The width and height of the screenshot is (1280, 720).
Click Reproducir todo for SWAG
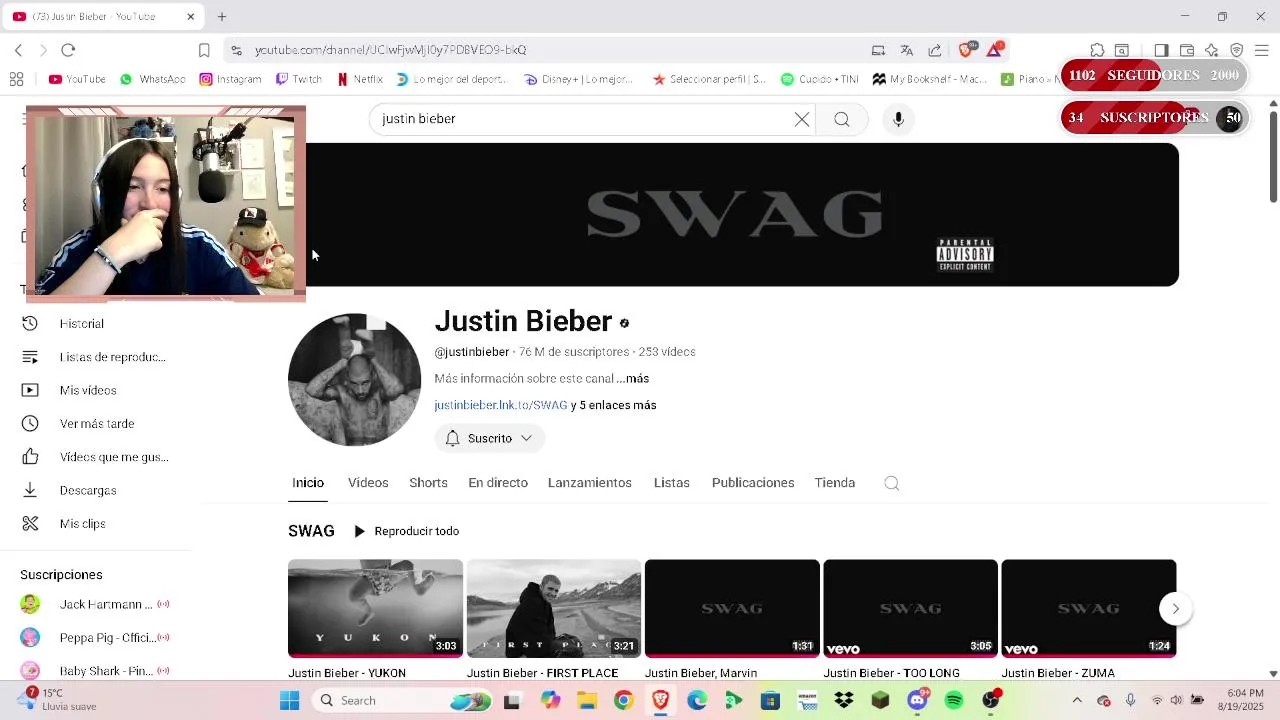[x=406, y=531]
